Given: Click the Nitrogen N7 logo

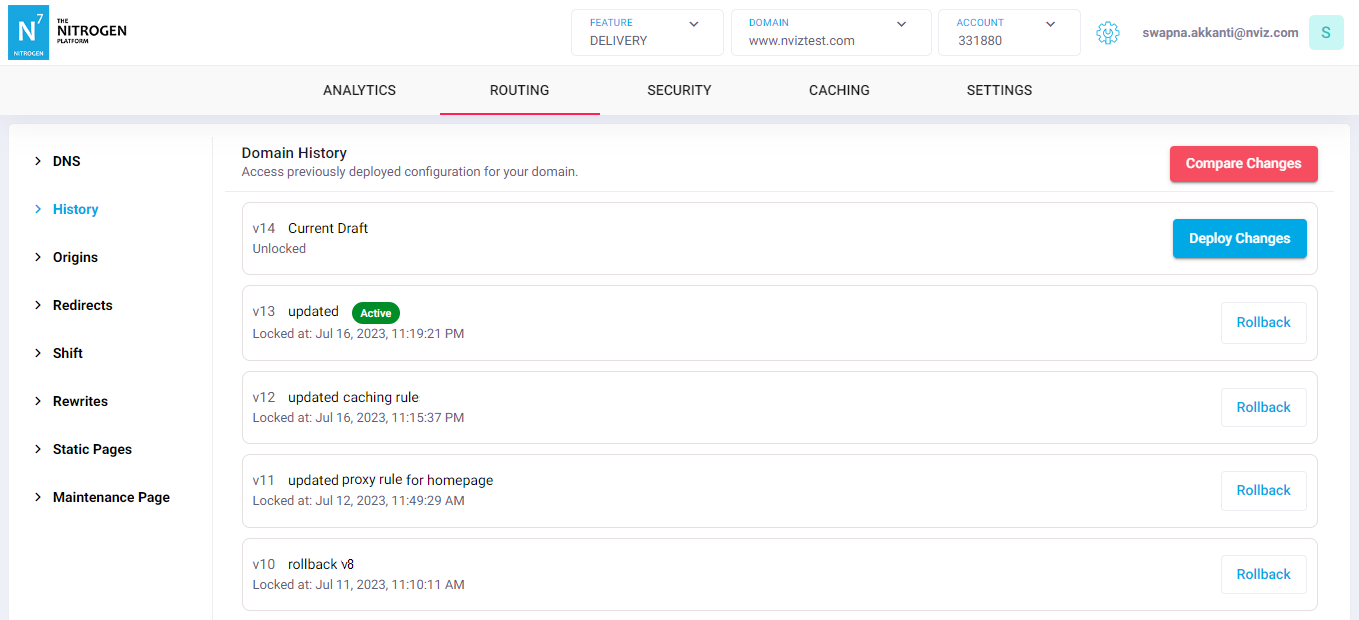Looking at the screenshot, I should pos(28,32).
